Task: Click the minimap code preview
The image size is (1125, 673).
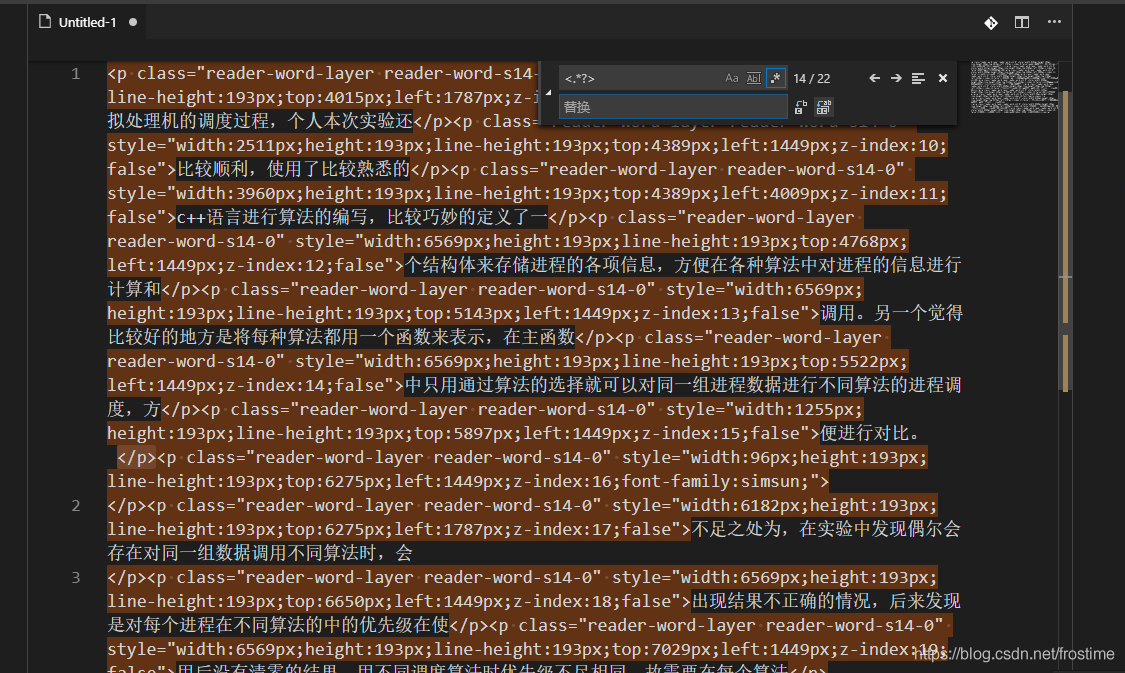Action: [1014, 88]
